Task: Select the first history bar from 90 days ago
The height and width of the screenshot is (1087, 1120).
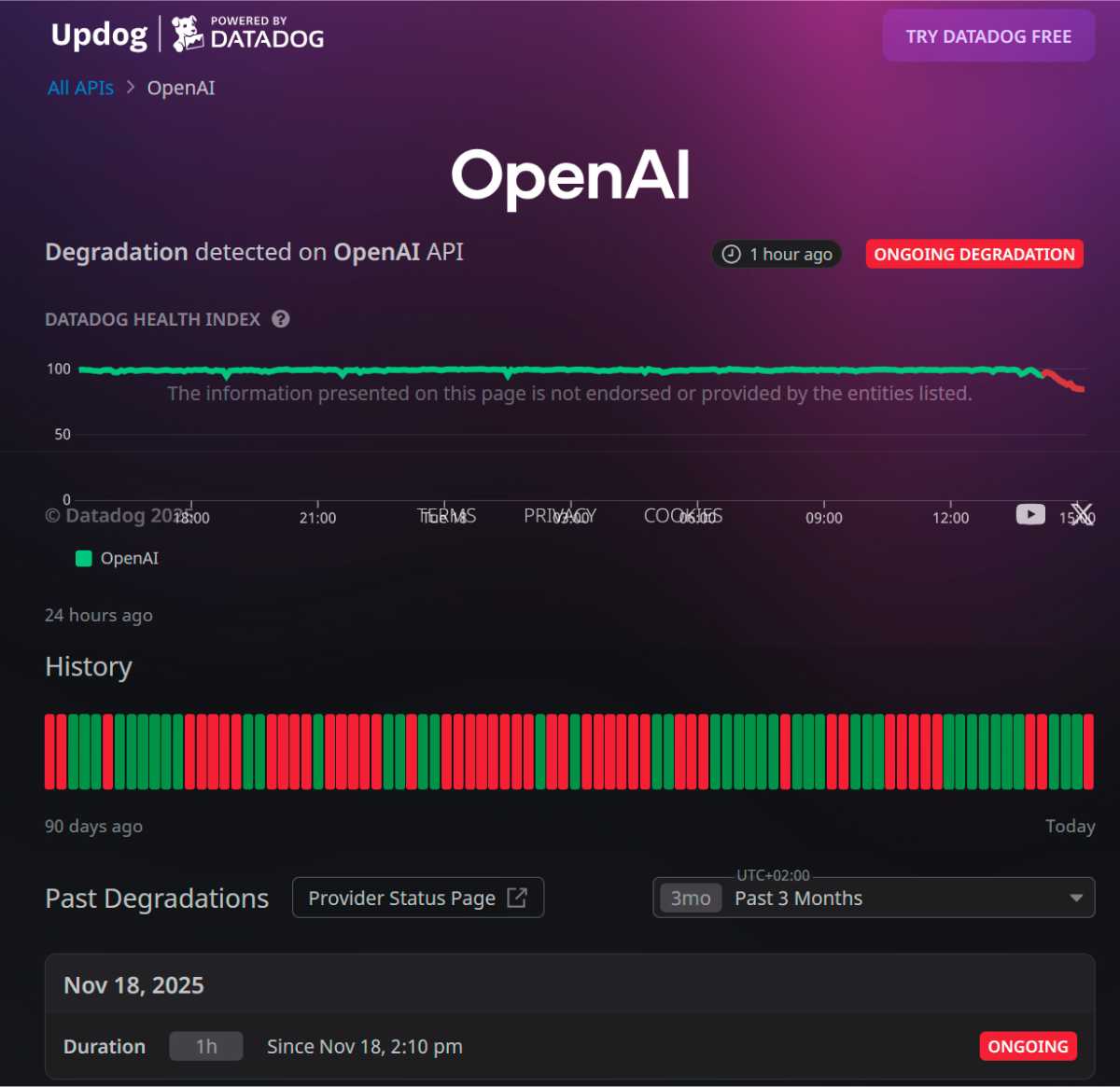Action: click(x=49, y=751)
